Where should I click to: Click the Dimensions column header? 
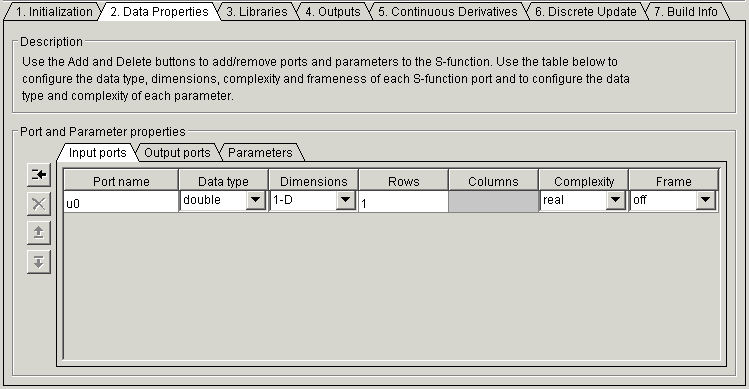click(313, 181)
